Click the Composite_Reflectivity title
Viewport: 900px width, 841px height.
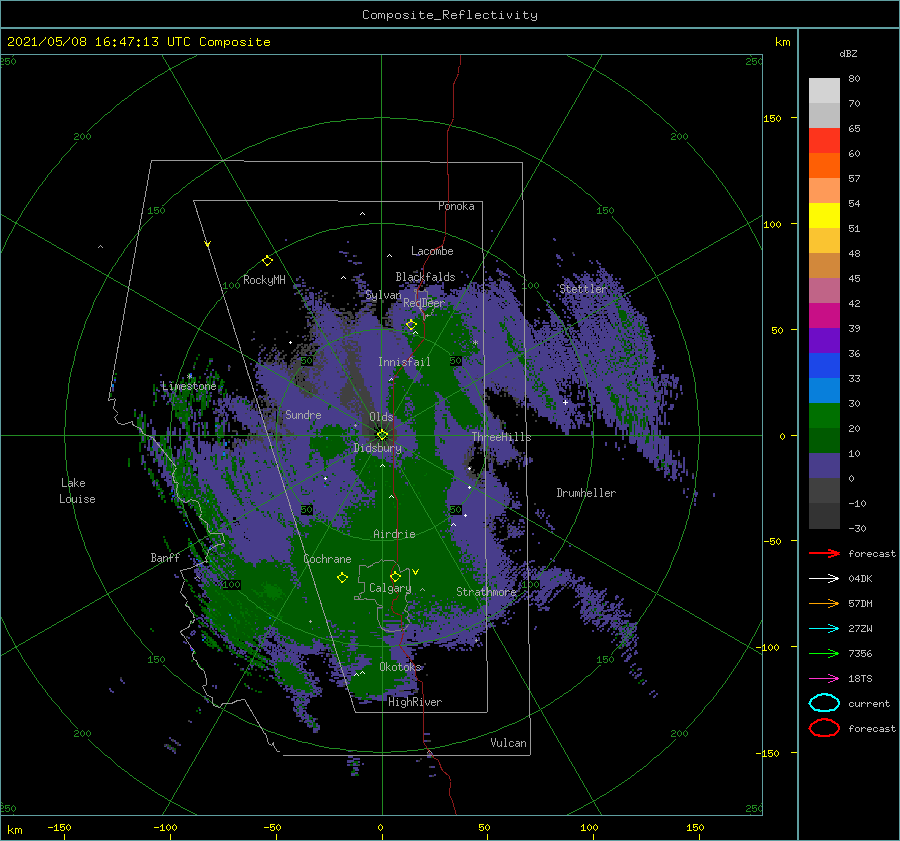[x=449, y=15]
